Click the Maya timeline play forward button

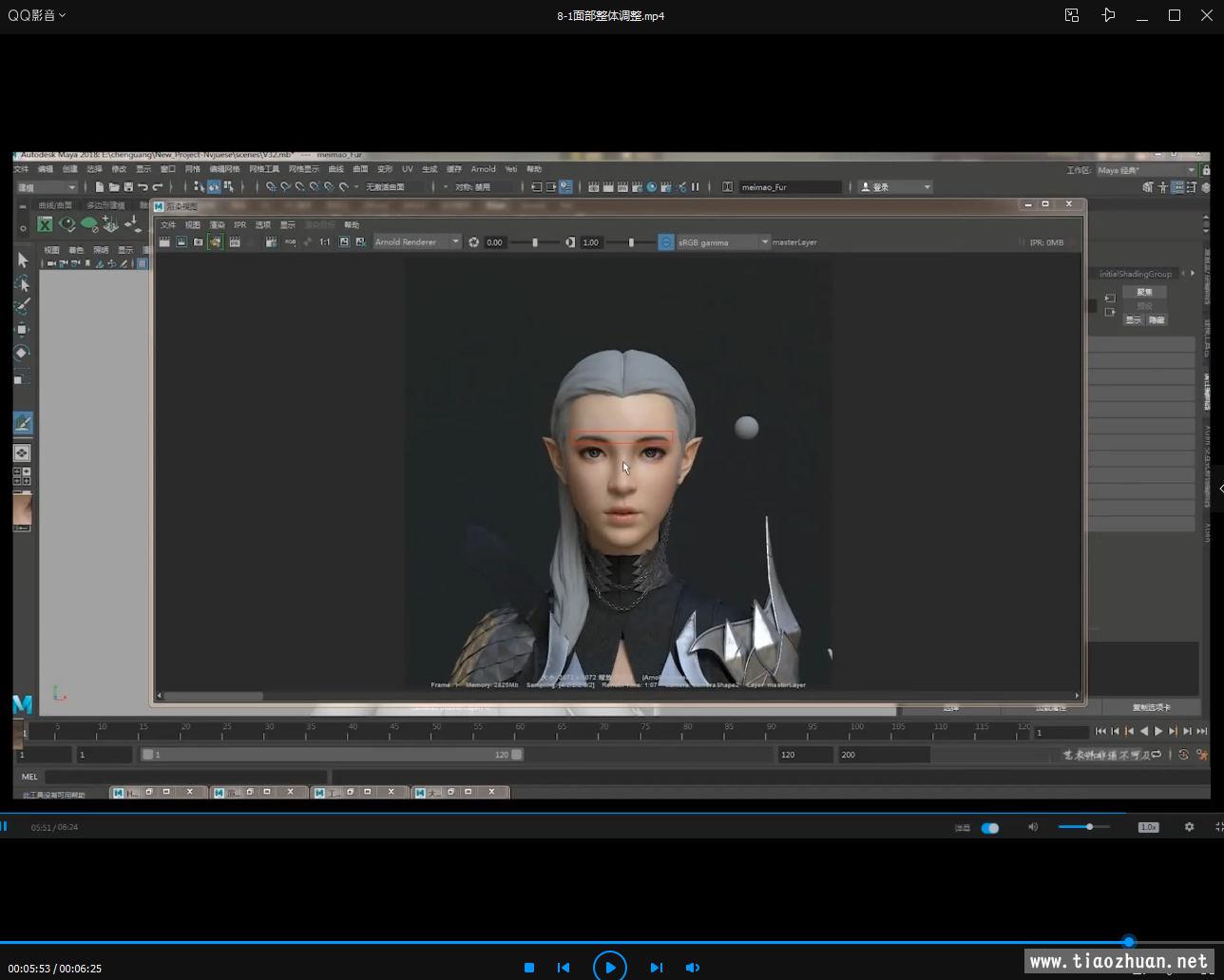click(1158, 731)
